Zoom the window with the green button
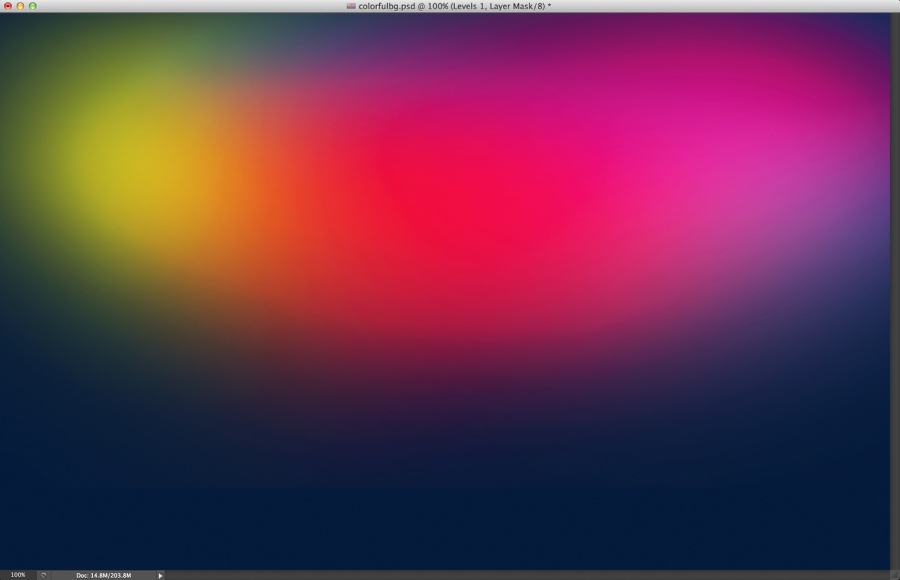This screenshot has width=900, height=580. (33, 6)
